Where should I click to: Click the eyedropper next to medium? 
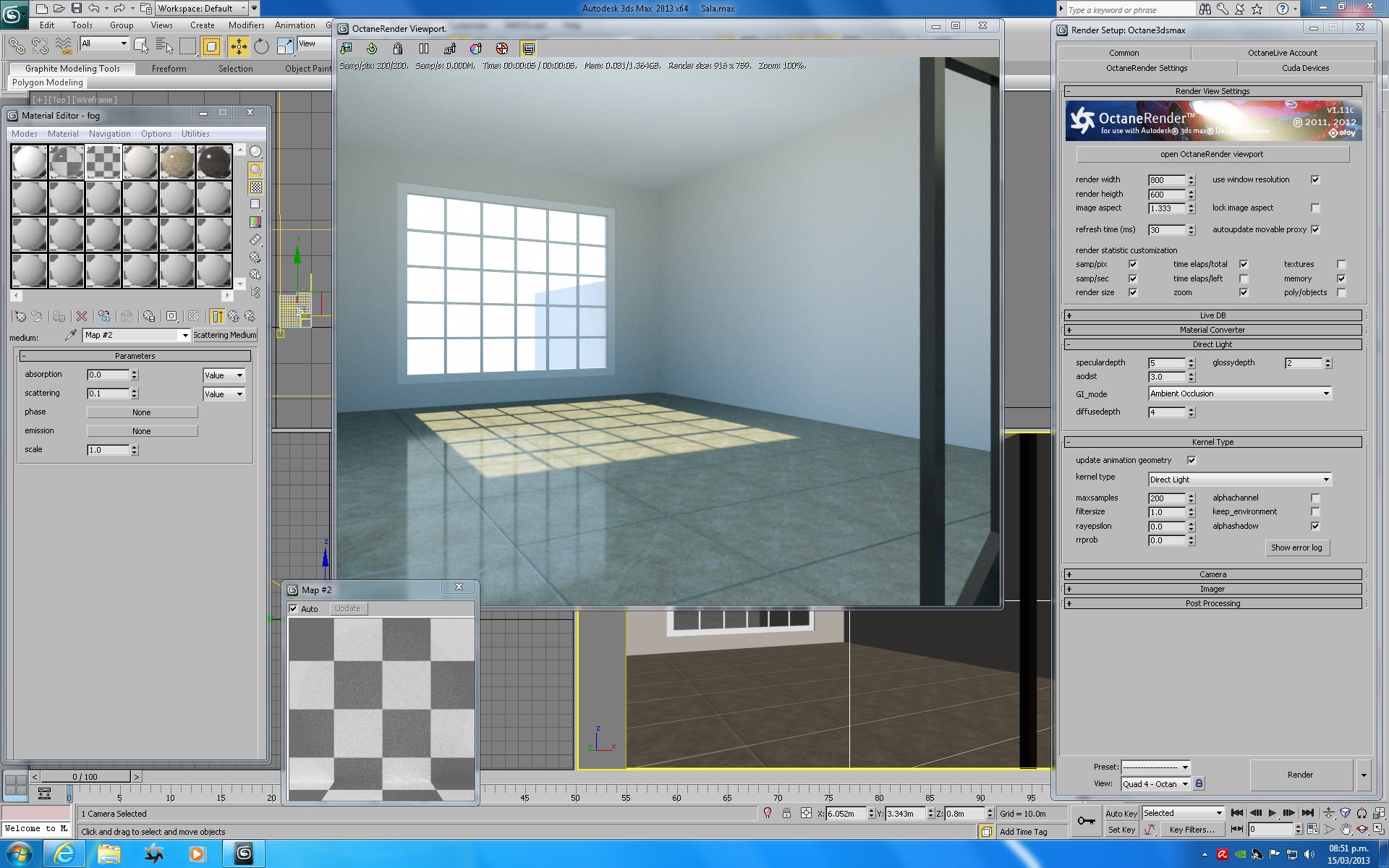click(x=71, y=335)
